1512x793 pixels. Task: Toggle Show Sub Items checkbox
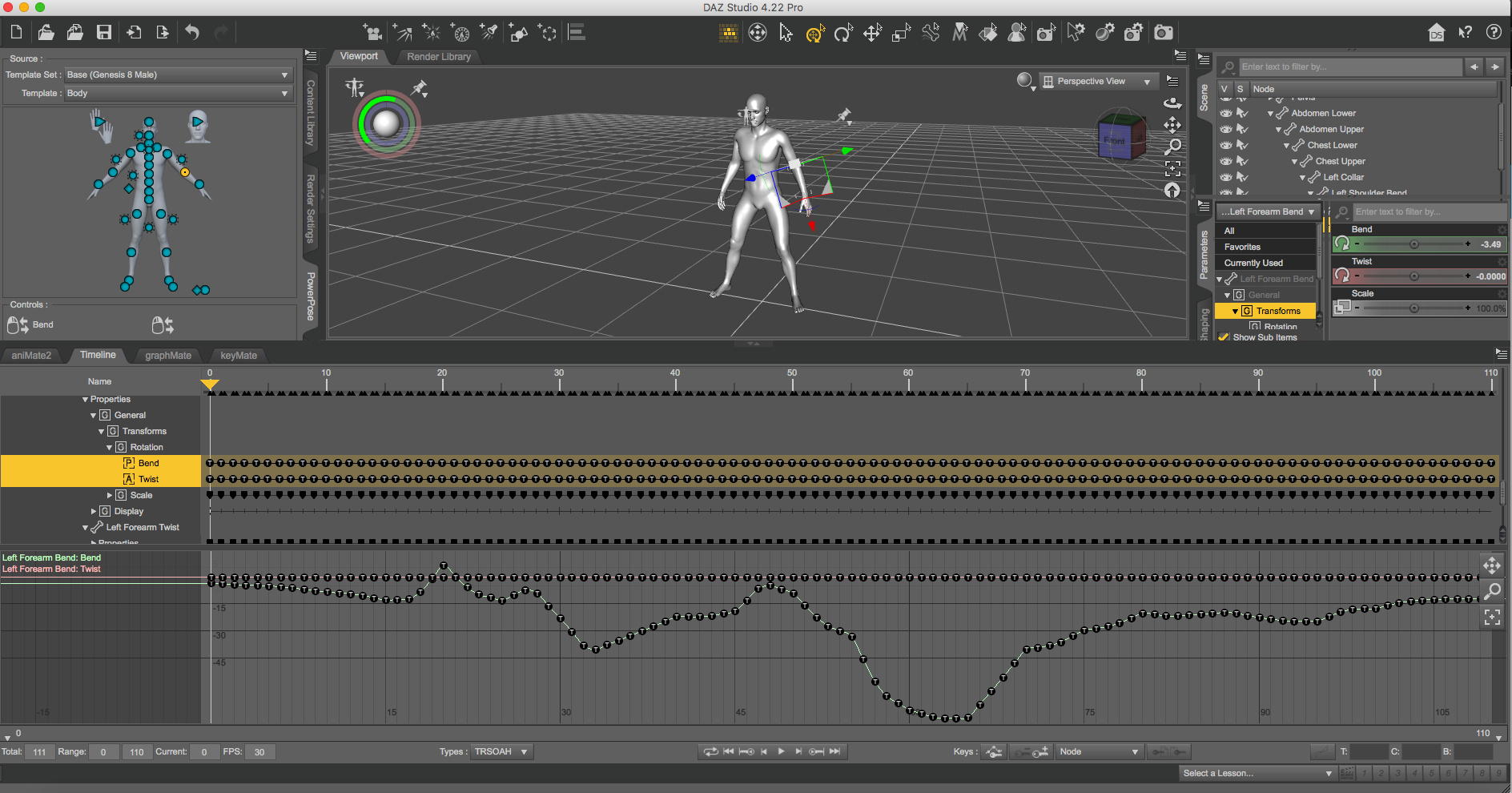point(1224,337)
